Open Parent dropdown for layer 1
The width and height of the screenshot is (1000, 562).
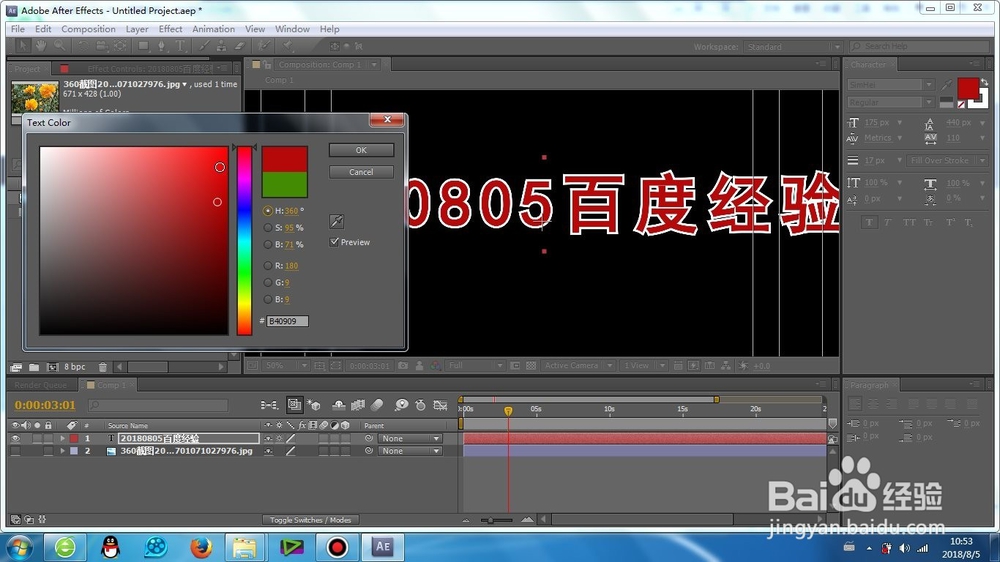tap(410, 438)
